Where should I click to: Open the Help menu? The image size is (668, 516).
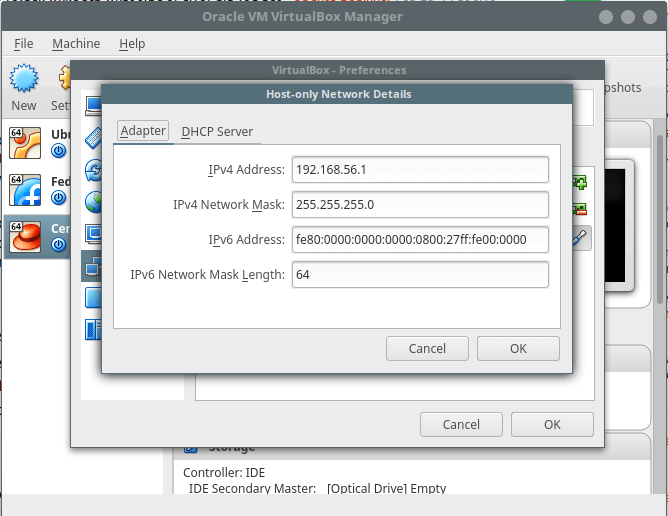point(132,44)
